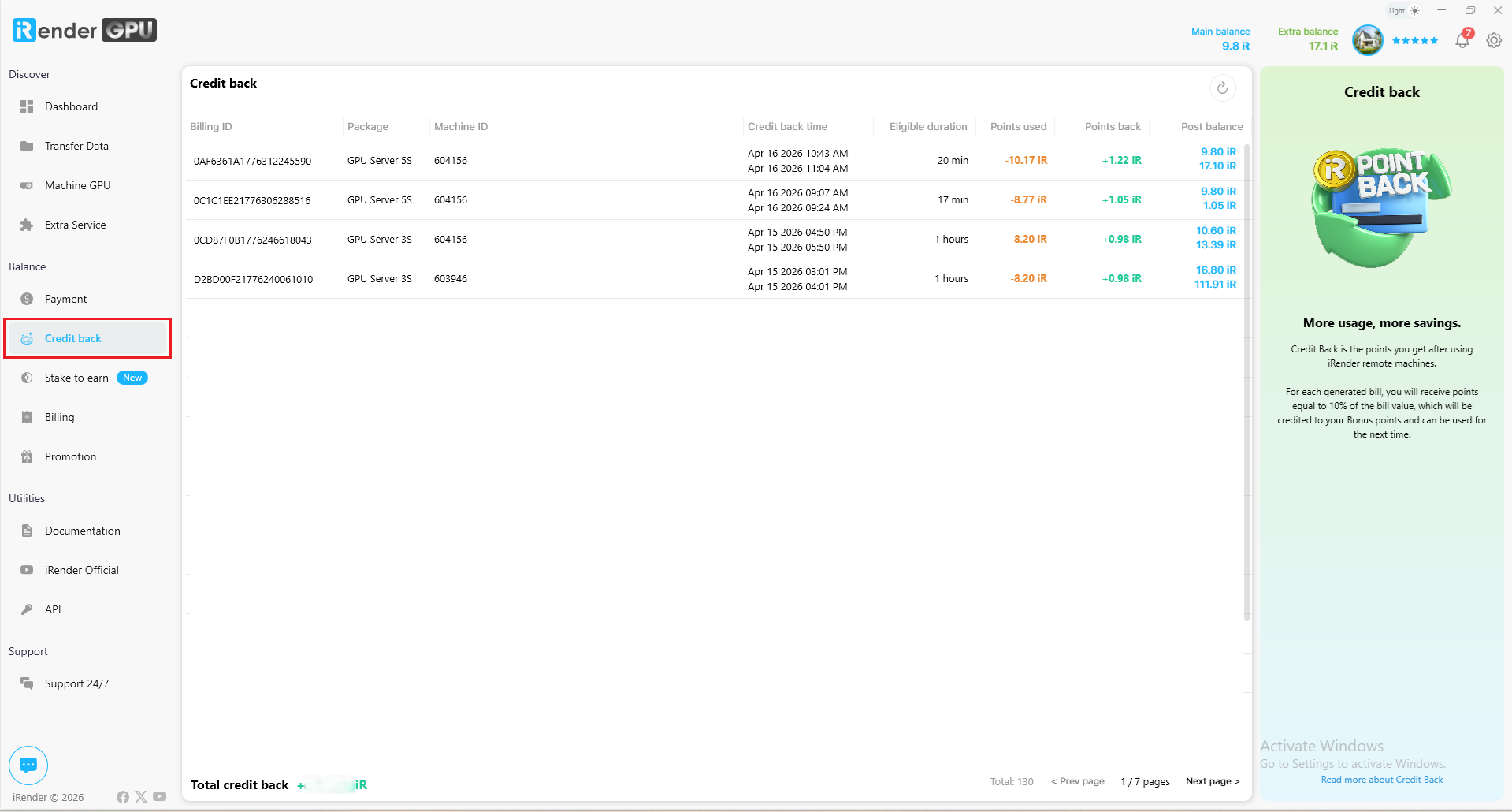The width and height of the screenshot is (1512, 812).
Task: Open the X social media icon
Action: coord(141,797)
